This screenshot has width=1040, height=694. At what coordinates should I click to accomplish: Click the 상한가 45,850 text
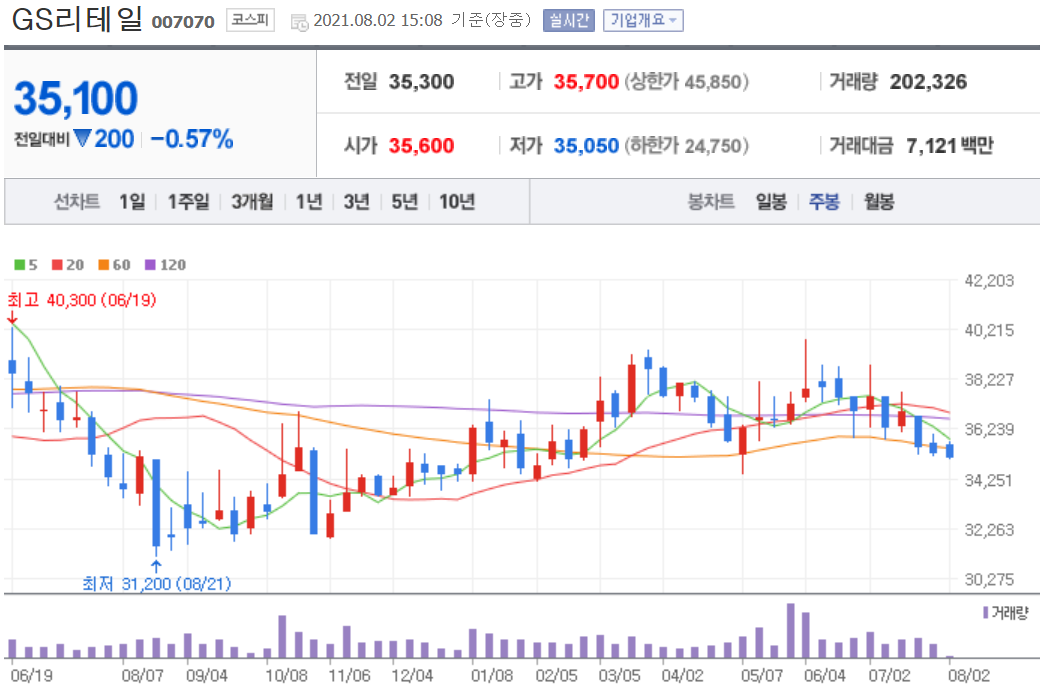687,82
